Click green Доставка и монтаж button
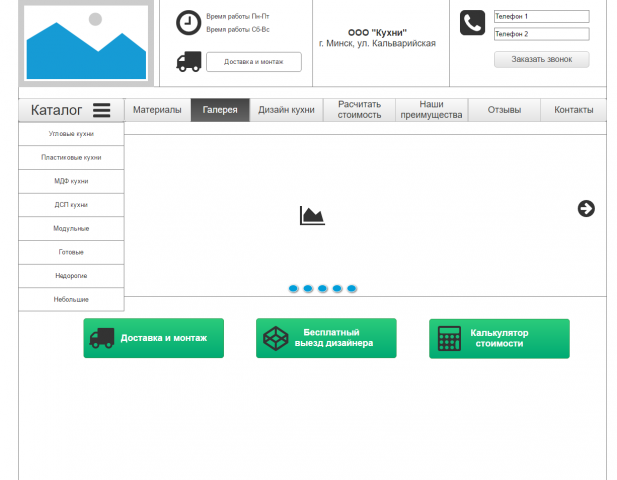 [153, 338]
